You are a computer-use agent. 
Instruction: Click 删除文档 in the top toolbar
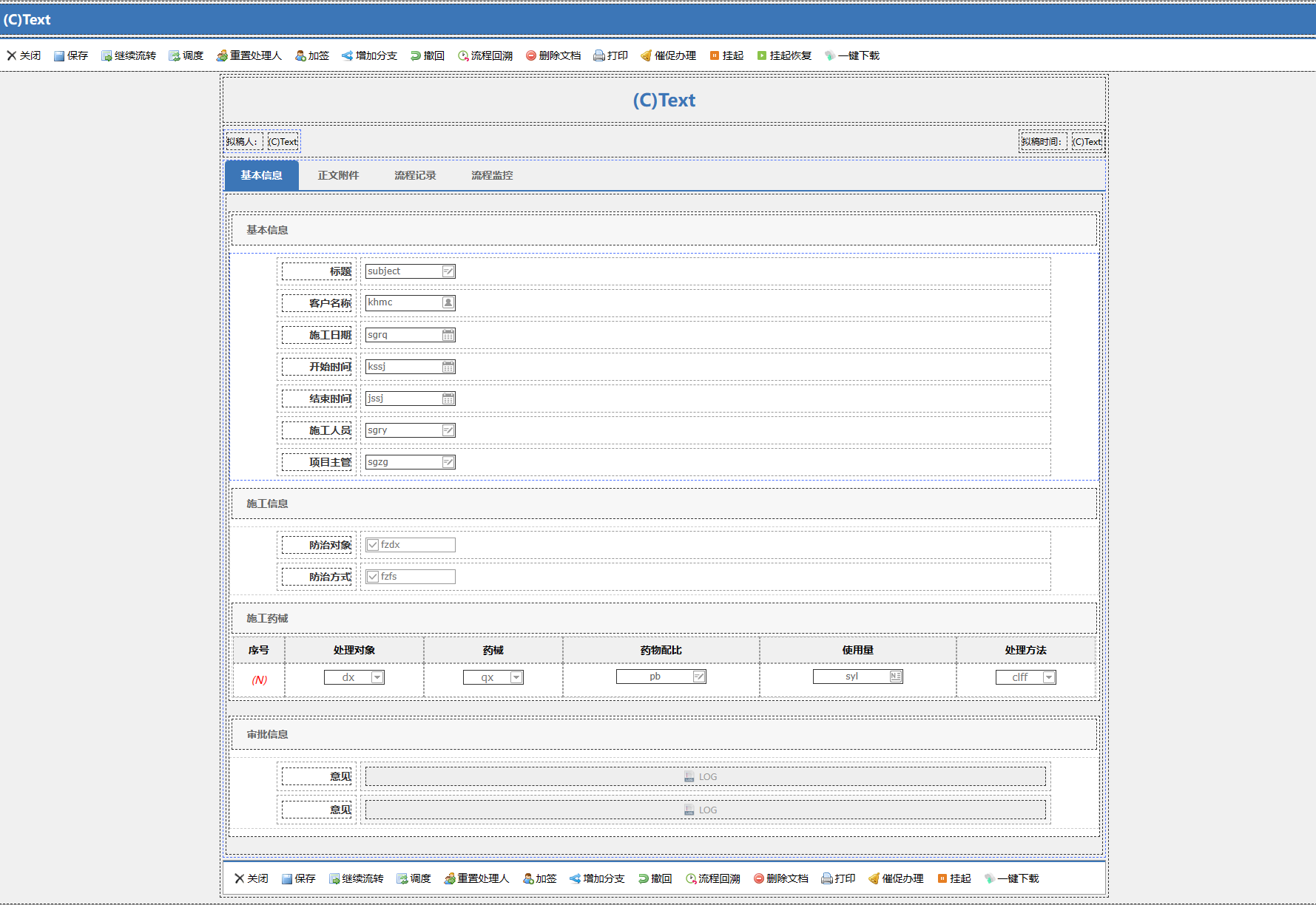coord(553,55)
